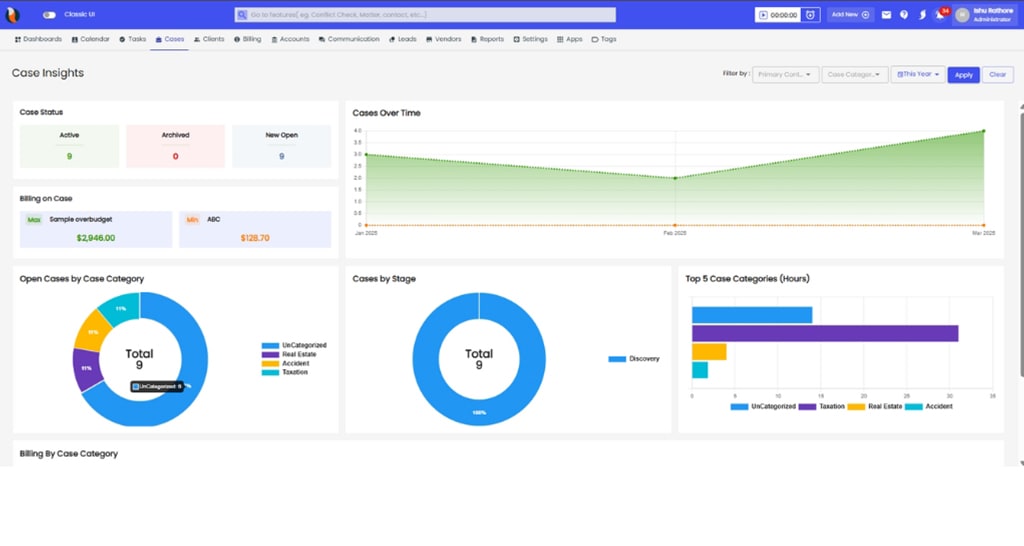Click the Ishu Rathore user avatar

(x=962, y=15)
